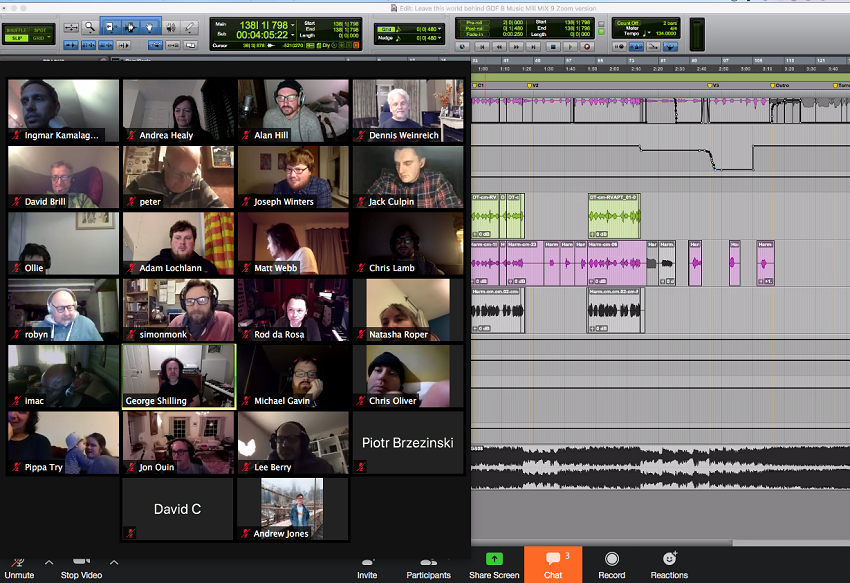Open Nudge value dropdown arrow

439,38
